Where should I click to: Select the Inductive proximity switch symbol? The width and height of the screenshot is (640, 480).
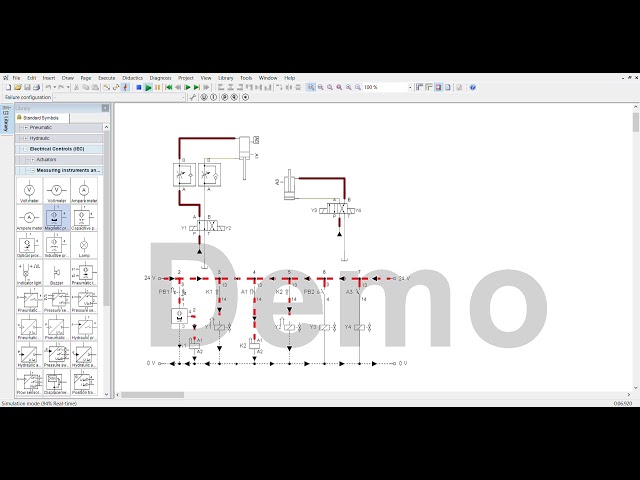pyautogui.click(x=56, y=245)
